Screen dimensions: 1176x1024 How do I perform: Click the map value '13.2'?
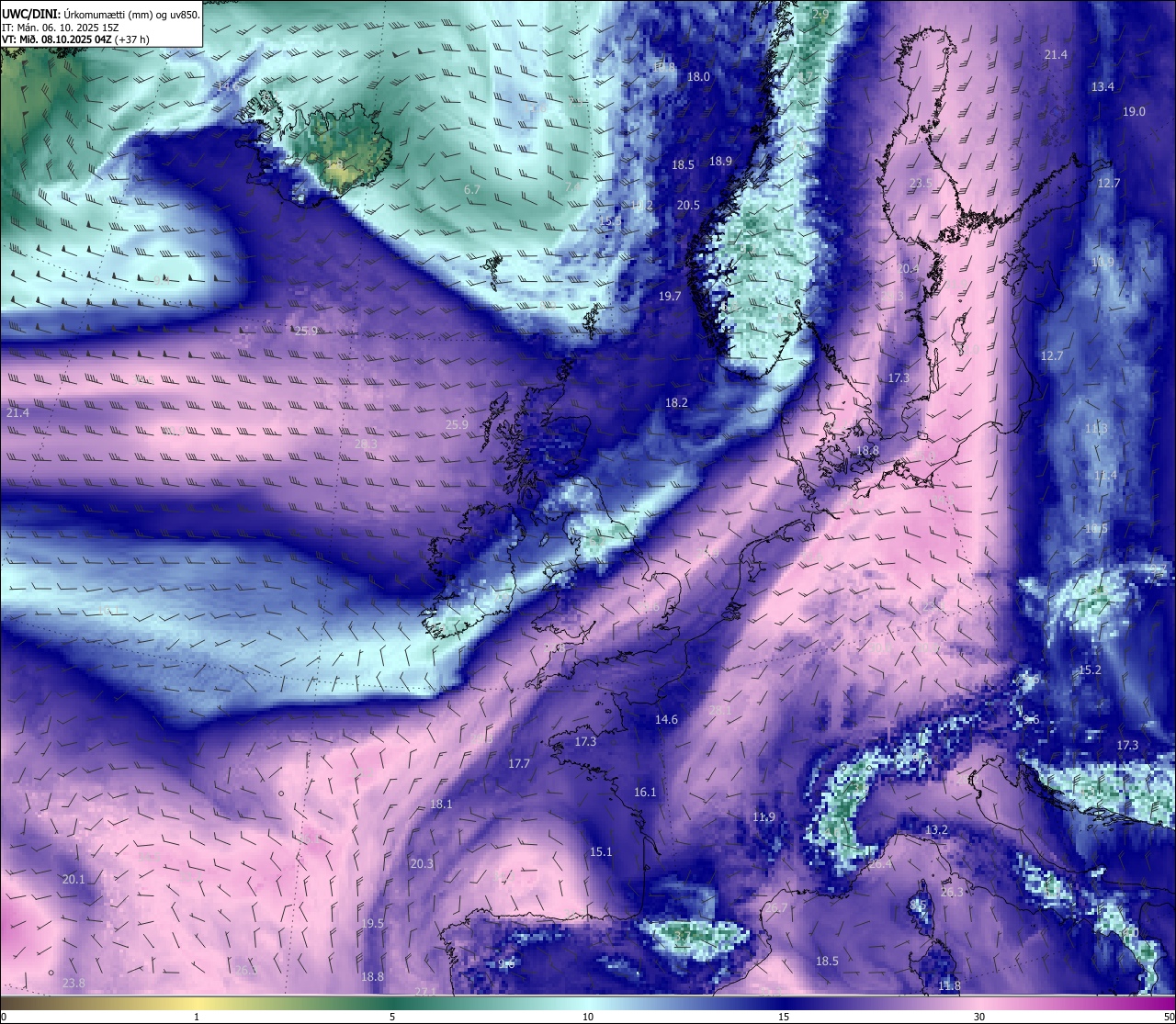pos(936,829)
